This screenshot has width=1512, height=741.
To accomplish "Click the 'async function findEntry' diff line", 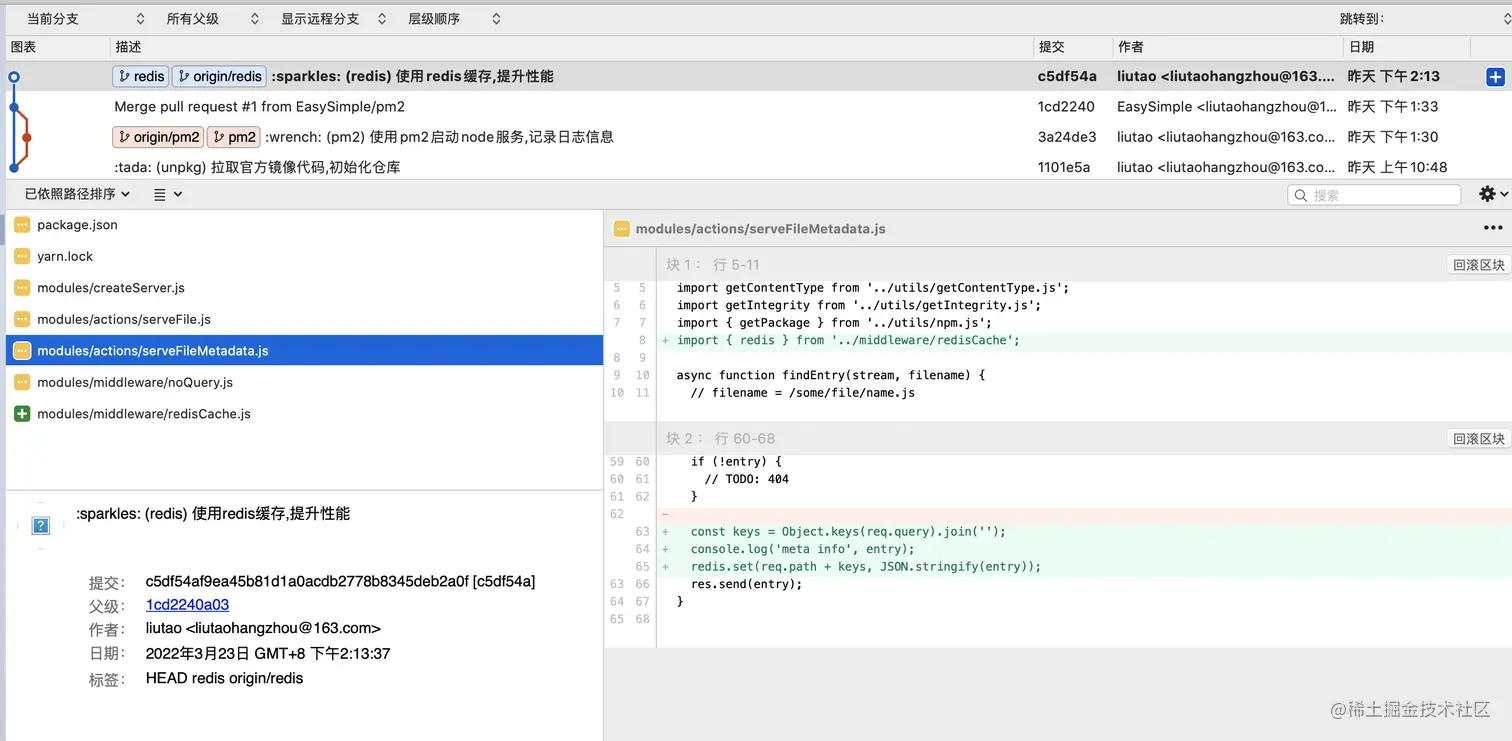I will click(x=831, y=376).
